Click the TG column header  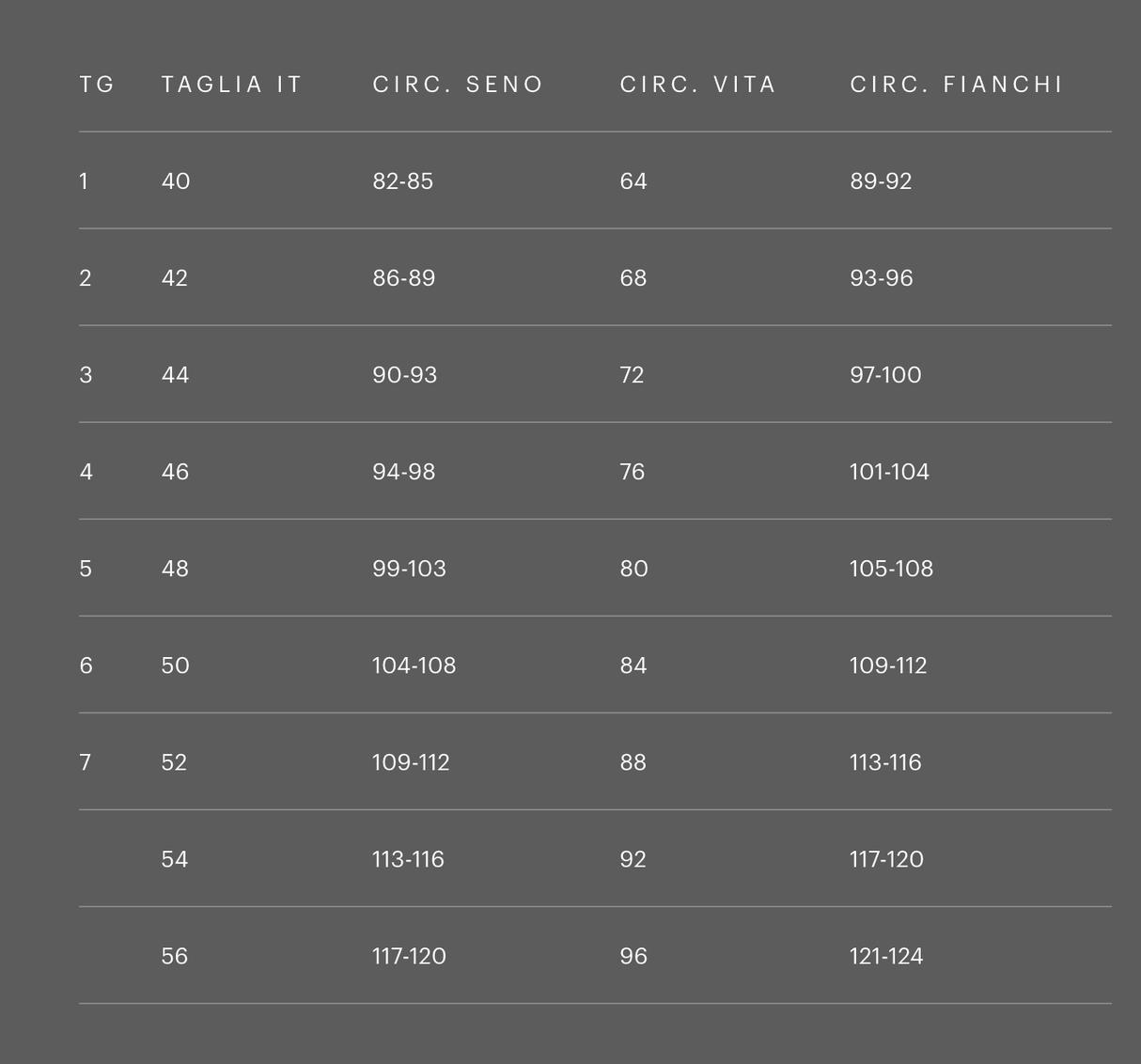tap(97, 85)
